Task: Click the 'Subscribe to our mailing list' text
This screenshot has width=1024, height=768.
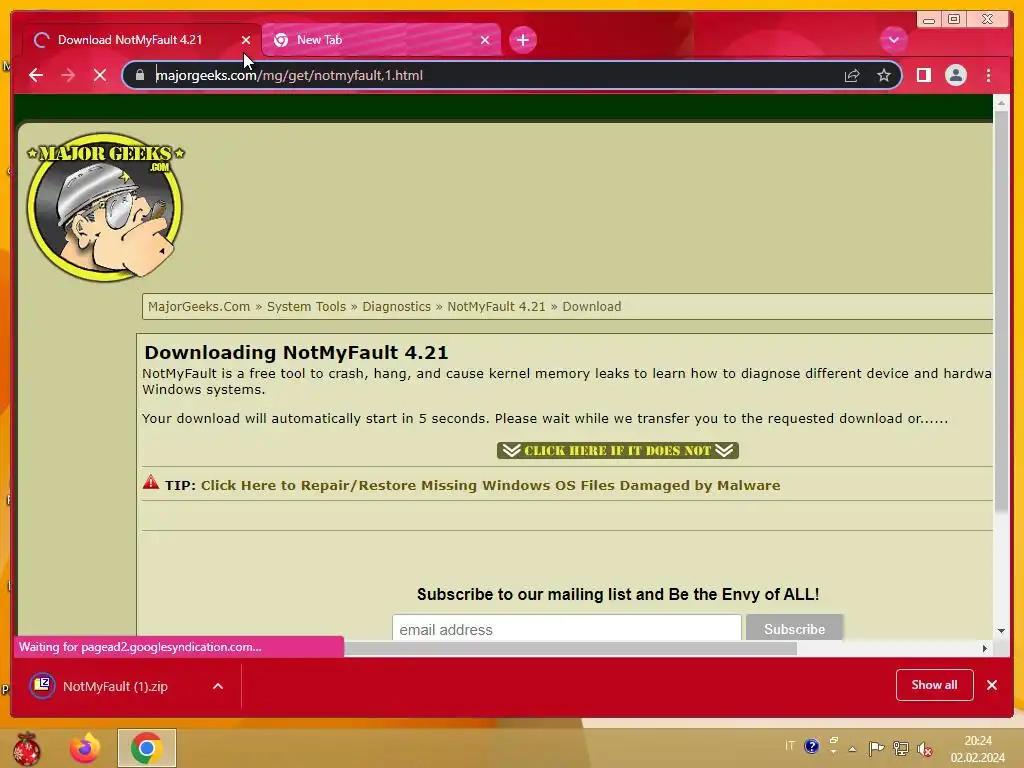Action: (x=618, y=594)
